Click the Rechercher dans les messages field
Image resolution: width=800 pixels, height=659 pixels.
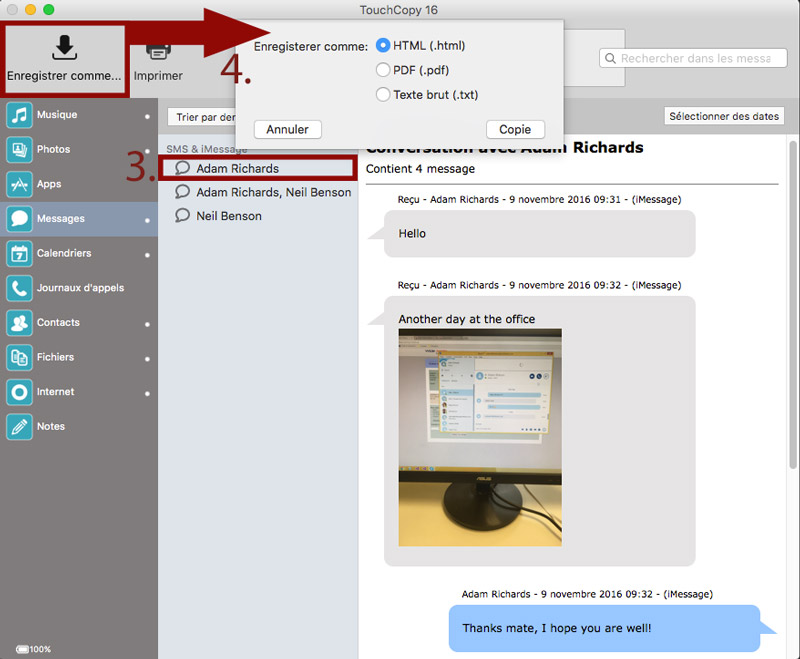[x=694, y=59]
